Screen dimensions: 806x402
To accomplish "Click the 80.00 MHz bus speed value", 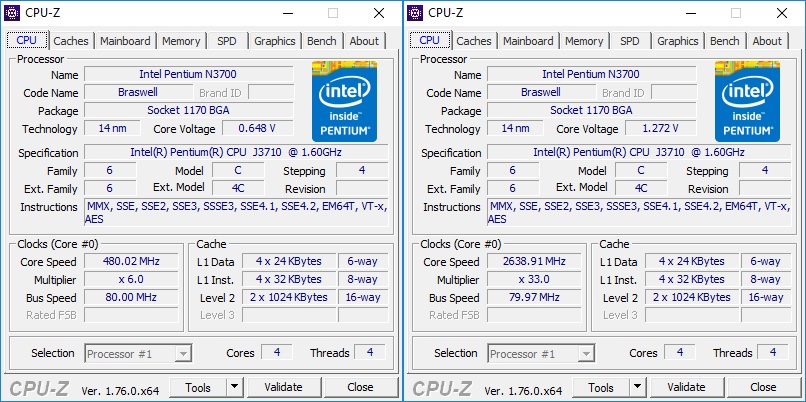I will (x=132, y=297).
